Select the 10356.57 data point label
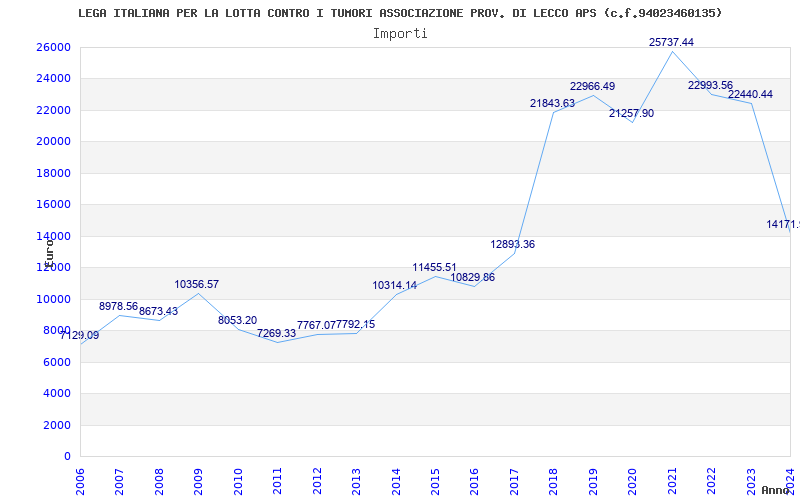Viewport: 800px width, 500px height. 196,284
